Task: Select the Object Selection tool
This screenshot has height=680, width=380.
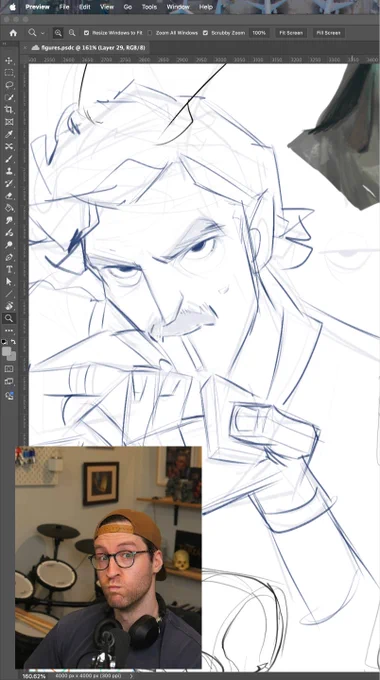Action: pyautogui.click(x=9, y=98)
